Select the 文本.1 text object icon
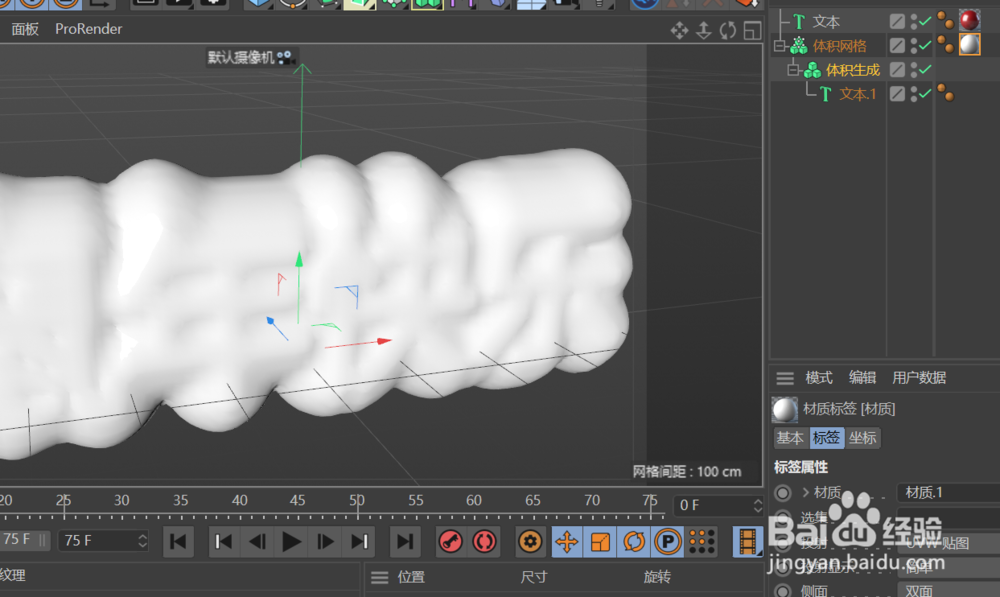The image size is (1000, 597). point(826,94)
